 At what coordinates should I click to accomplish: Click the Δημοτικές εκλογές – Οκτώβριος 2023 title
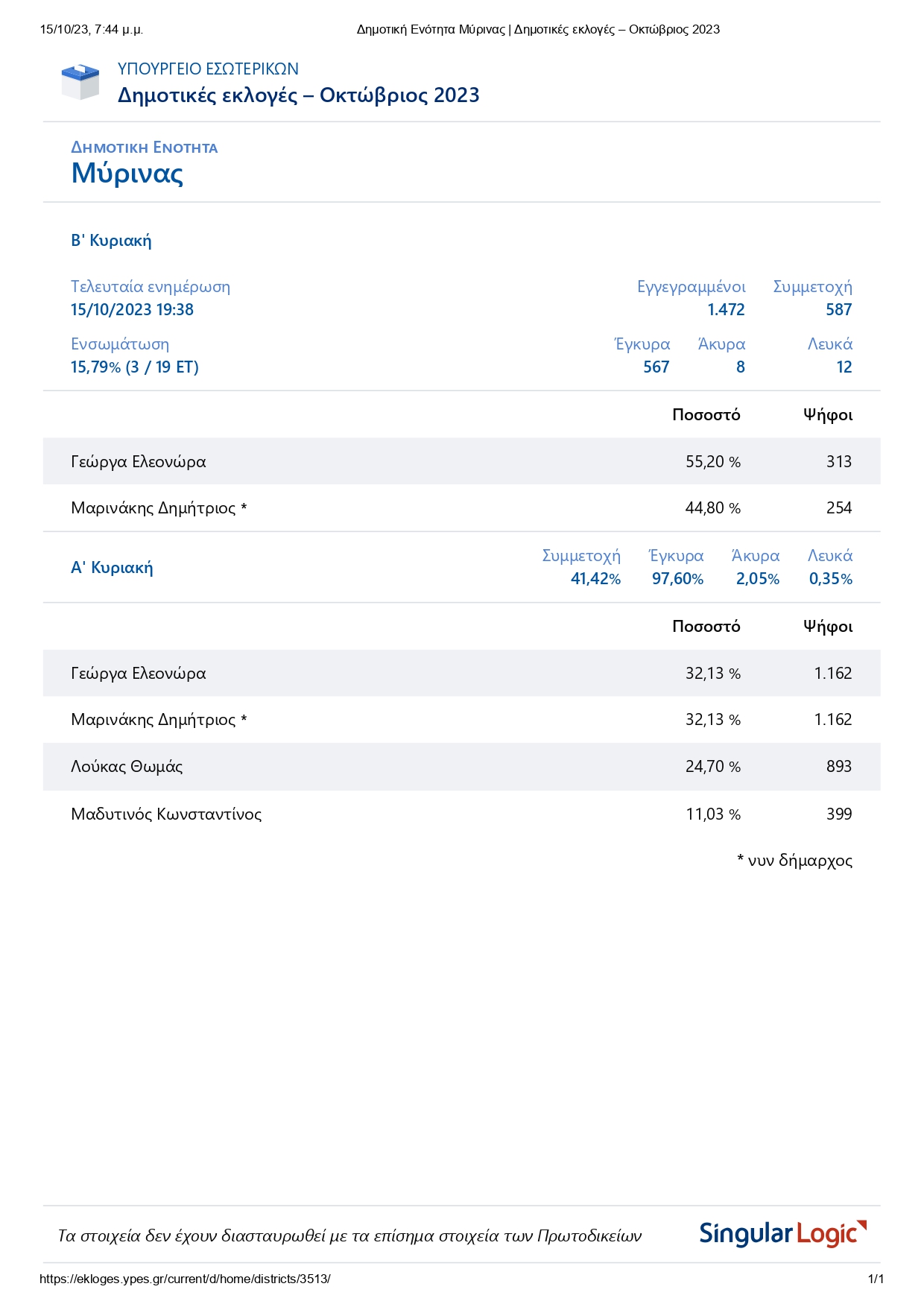[x=298, y=95]
